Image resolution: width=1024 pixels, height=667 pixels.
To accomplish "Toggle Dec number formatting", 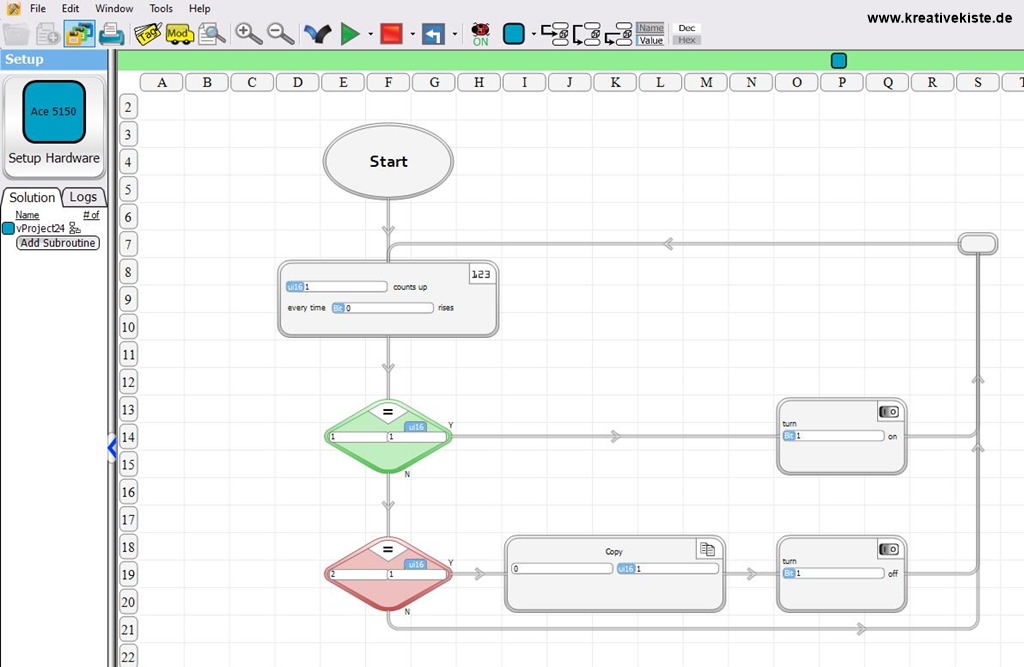I will (x=685, y=27).
